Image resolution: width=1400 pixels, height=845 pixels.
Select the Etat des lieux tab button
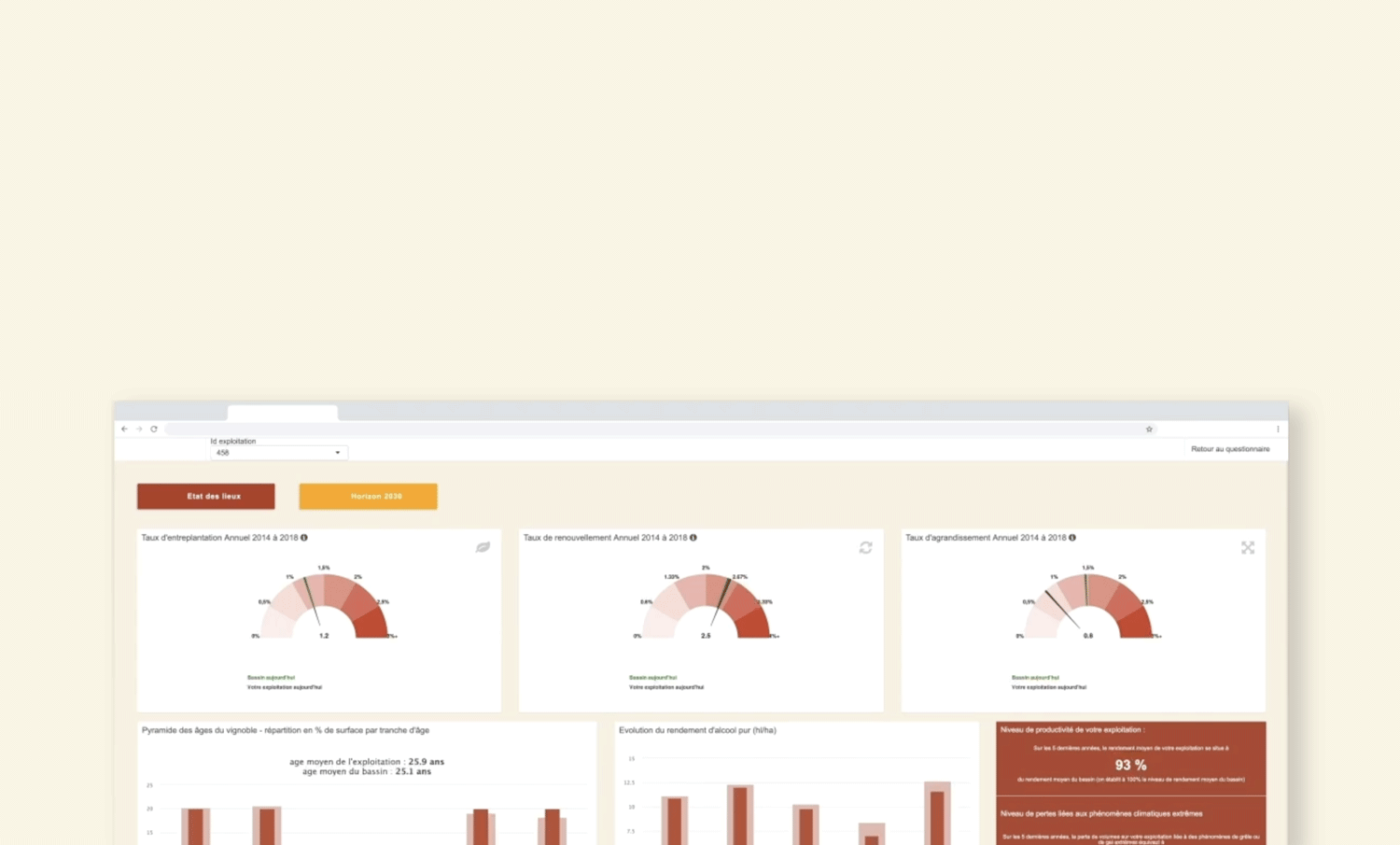pyautogui.click(x=206, y=497)
